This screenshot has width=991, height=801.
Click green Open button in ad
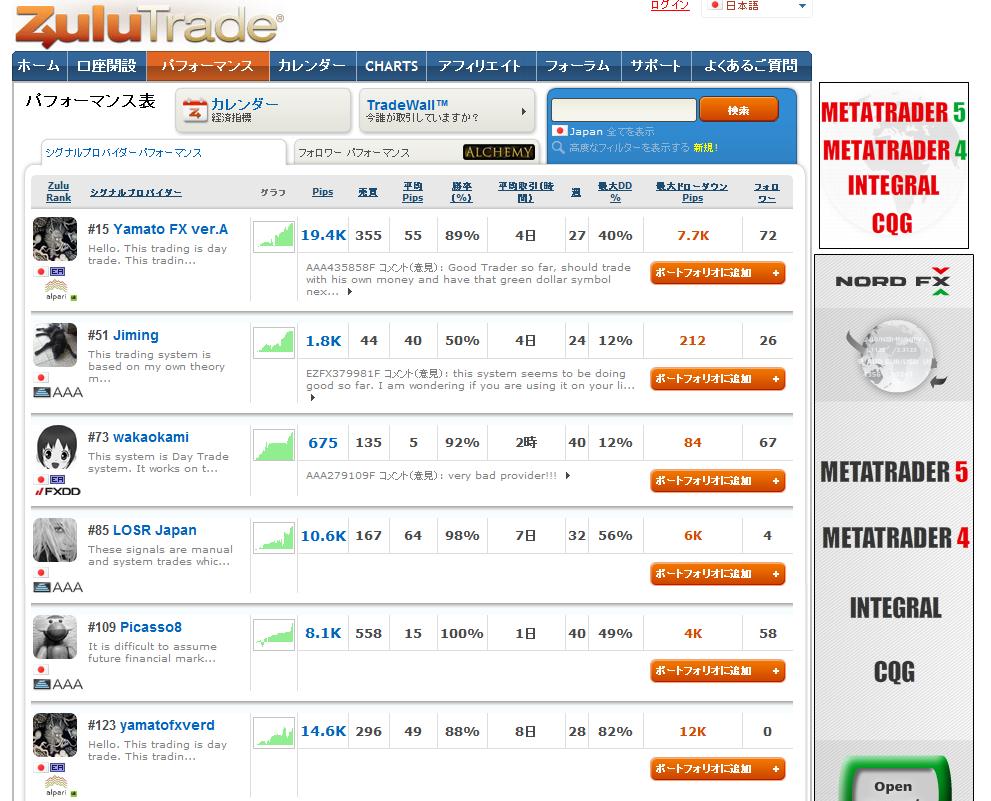[894, 781]
